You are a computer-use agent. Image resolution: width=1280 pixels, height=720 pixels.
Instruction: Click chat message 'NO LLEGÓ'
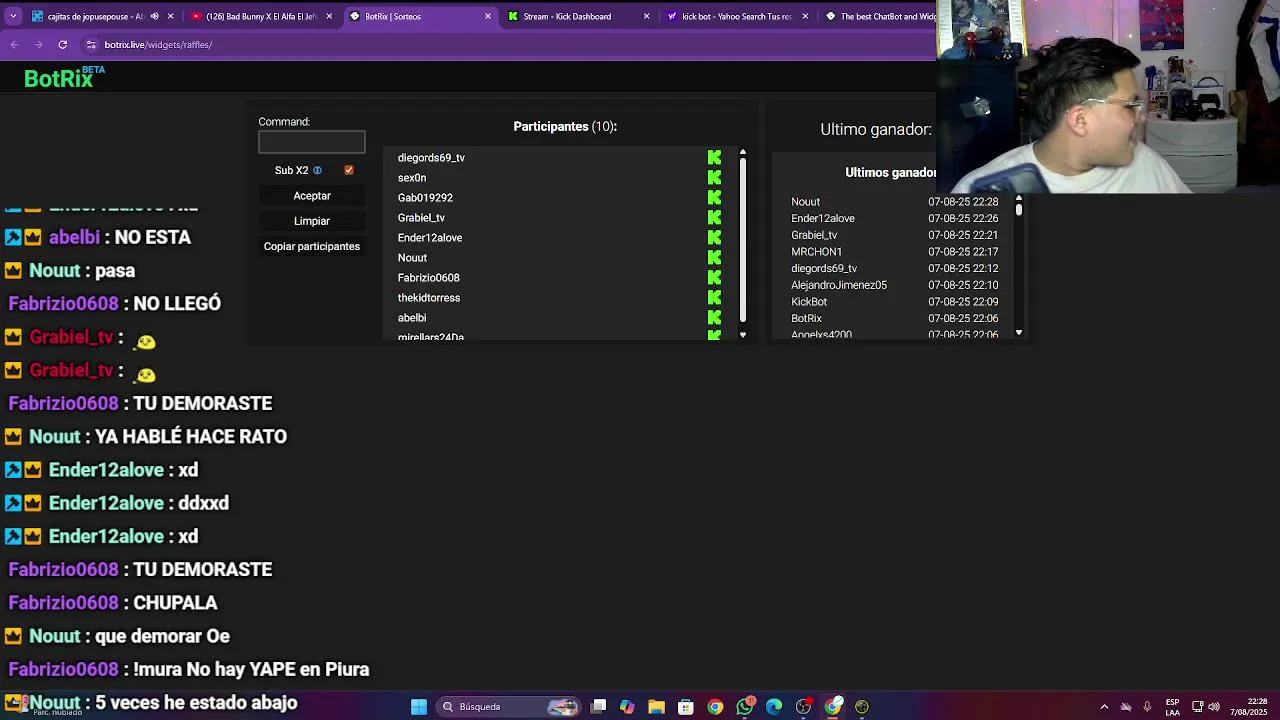click(x=177, y=304)
